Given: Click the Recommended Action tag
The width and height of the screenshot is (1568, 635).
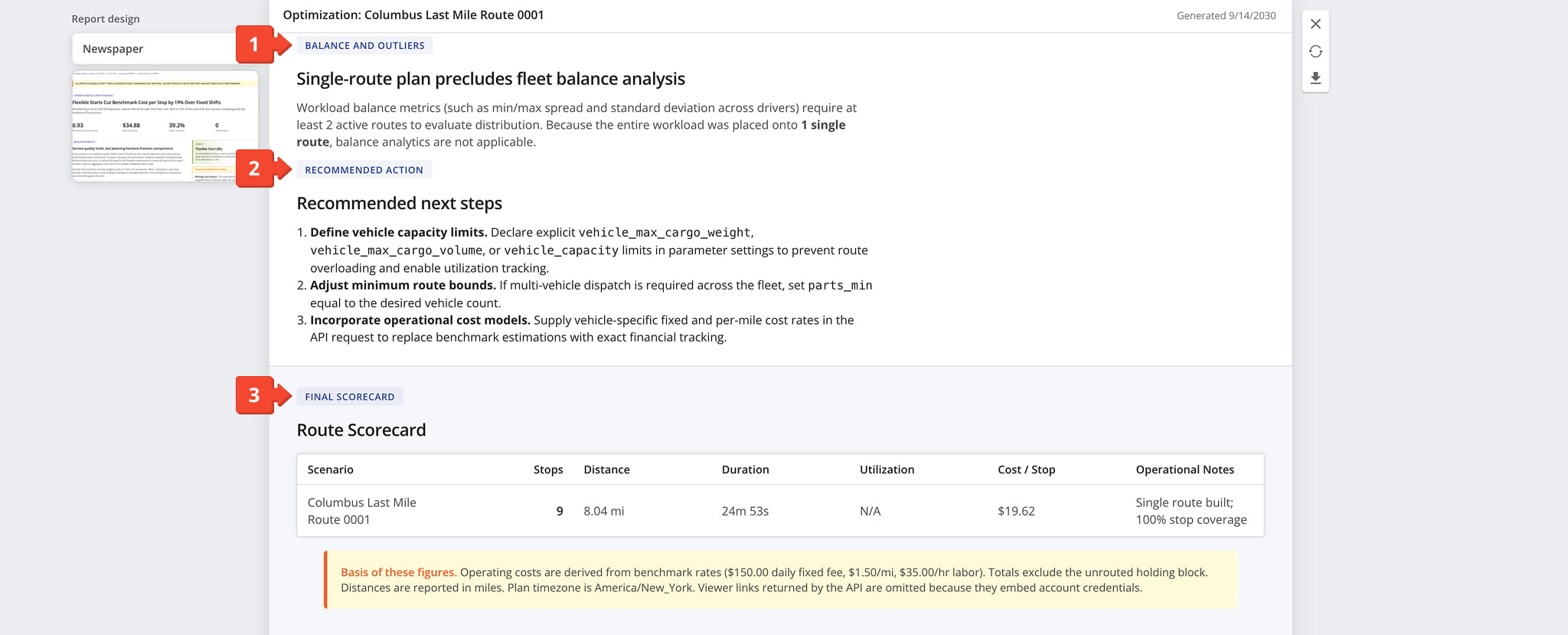Looking at the screenshot, I should (x=364, y=170).
